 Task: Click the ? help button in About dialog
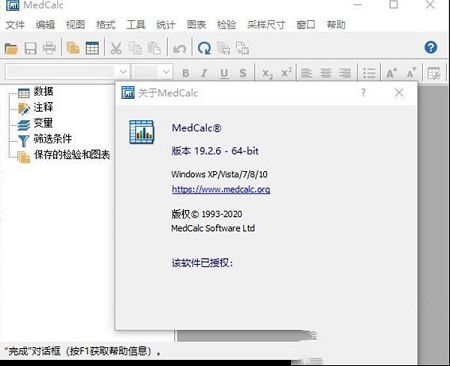pos(363,92)
